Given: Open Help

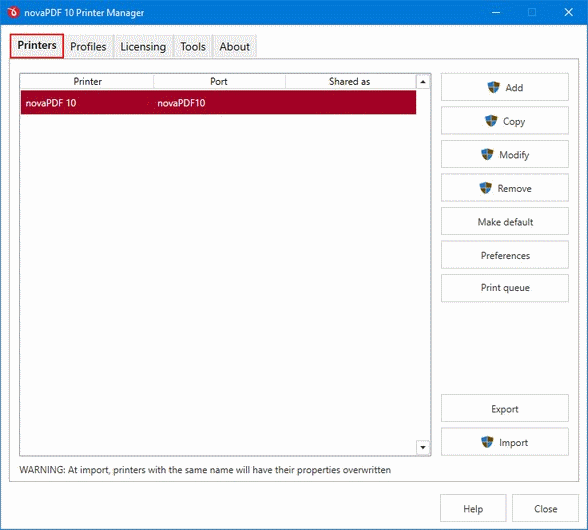Looking at the screenshot, I should 473,508.
